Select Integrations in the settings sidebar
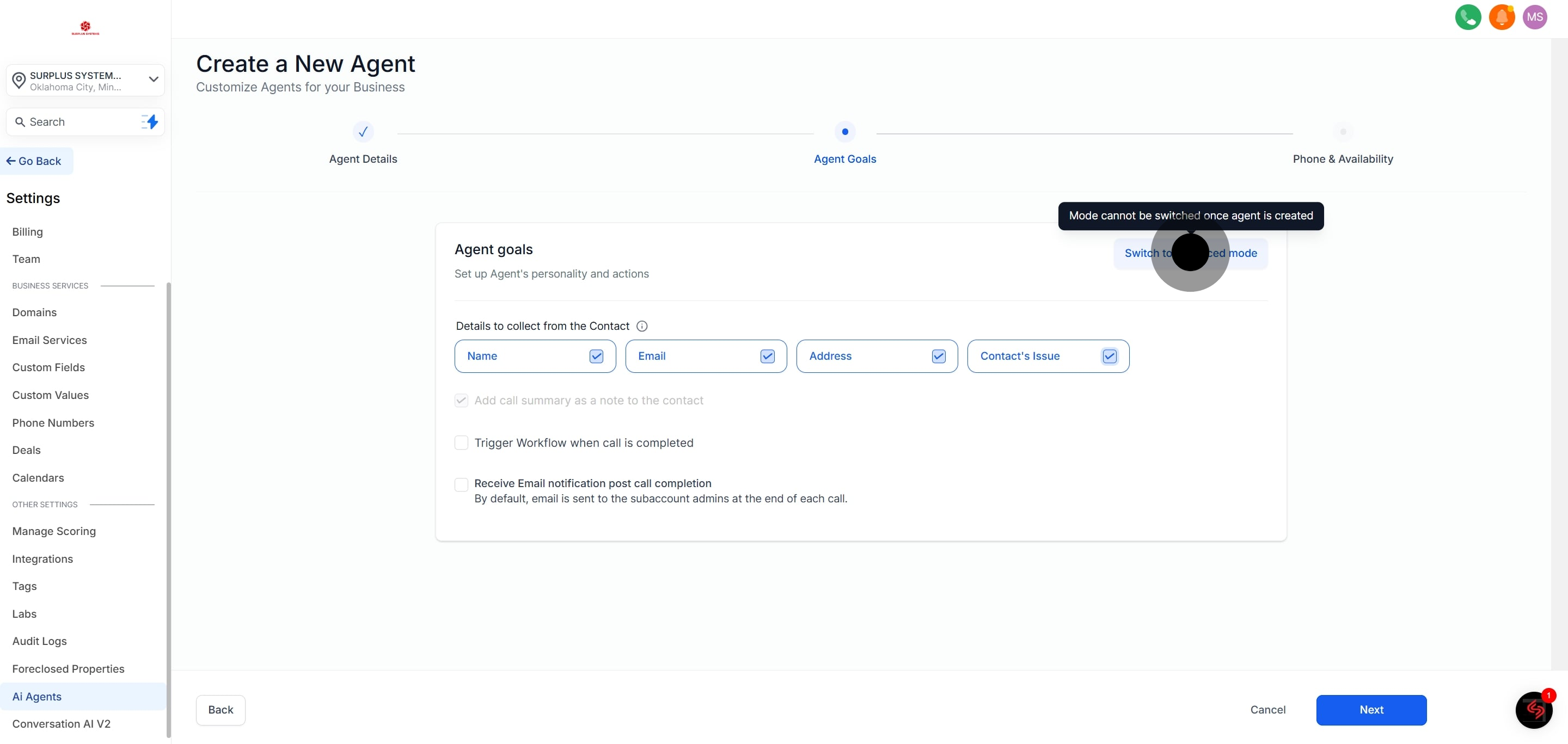The image size is (1568, 744). (42, 558)
